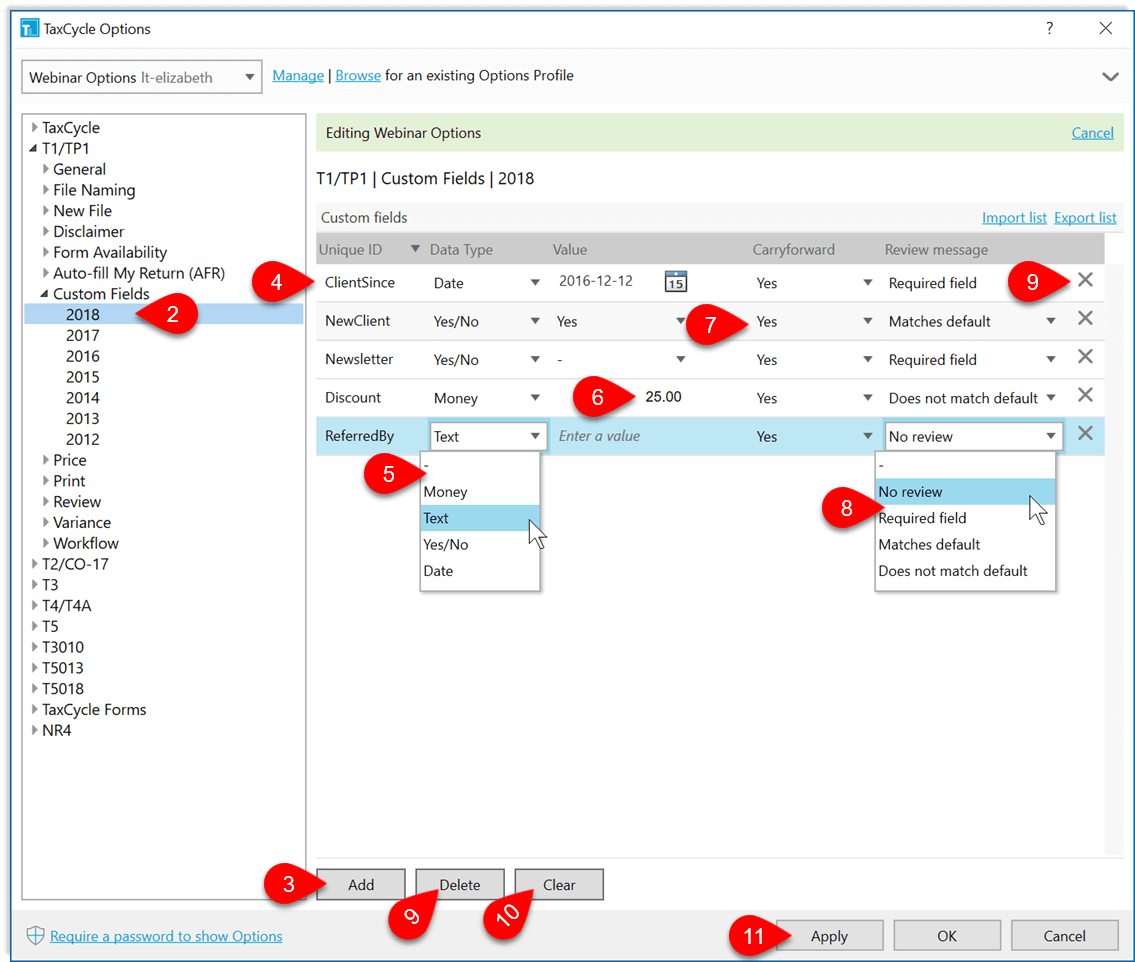Click the Export list link
This screenshot has height=962, width=1135.
tap(1084, 217)
